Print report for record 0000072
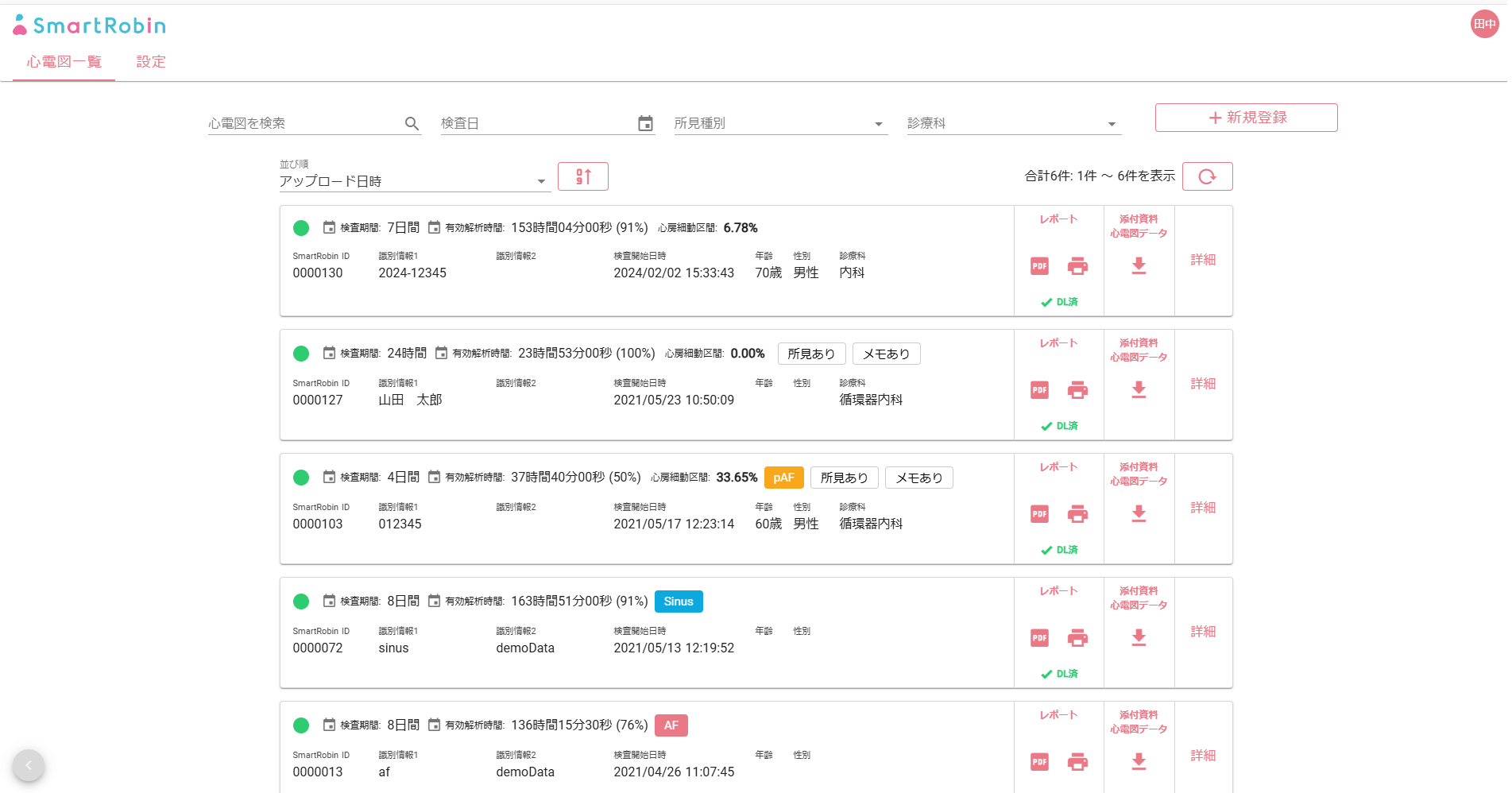Screen dimensions: 1512x793 point(1077,638)
